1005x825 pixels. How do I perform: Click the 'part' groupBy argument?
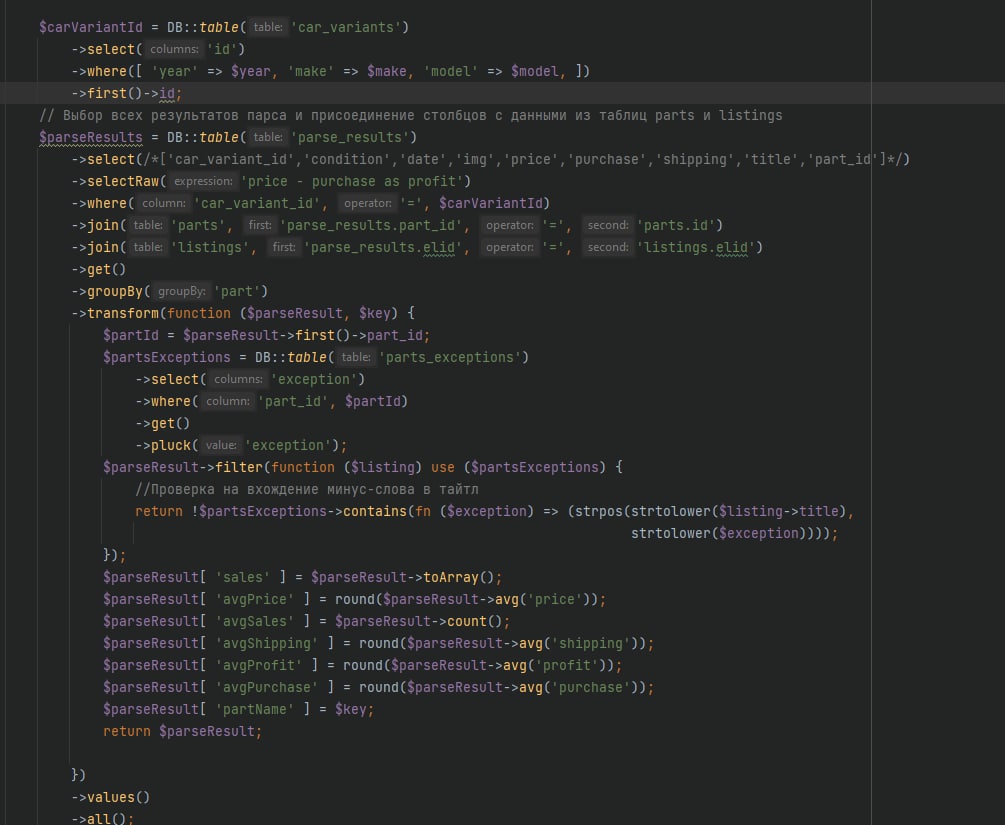click(237, 291)
